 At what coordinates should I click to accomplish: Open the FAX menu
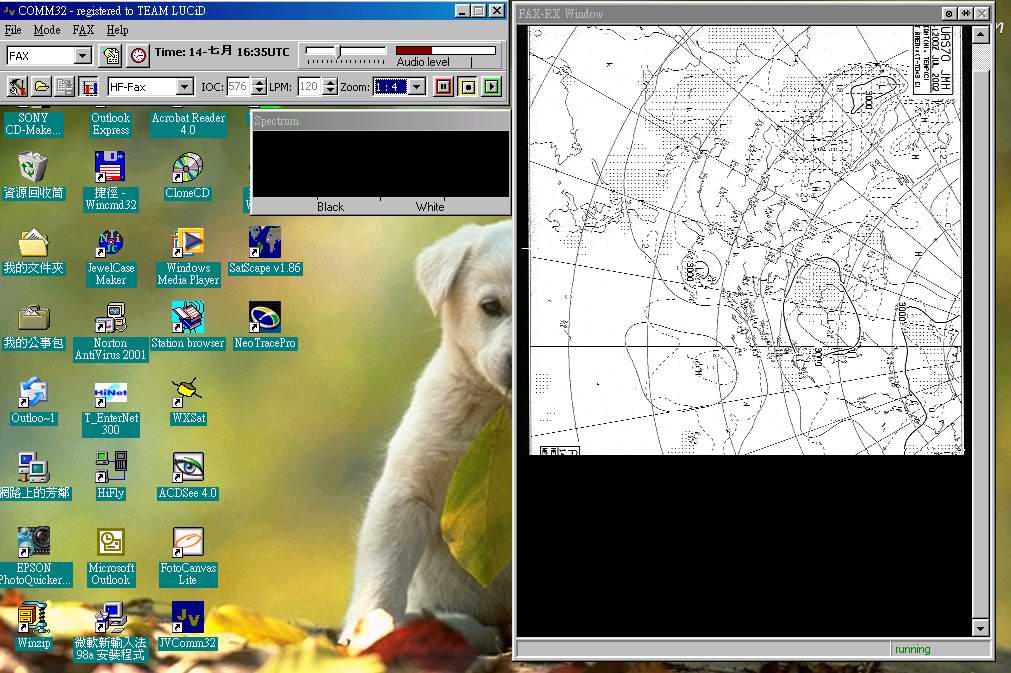click(x=83, y=30)
